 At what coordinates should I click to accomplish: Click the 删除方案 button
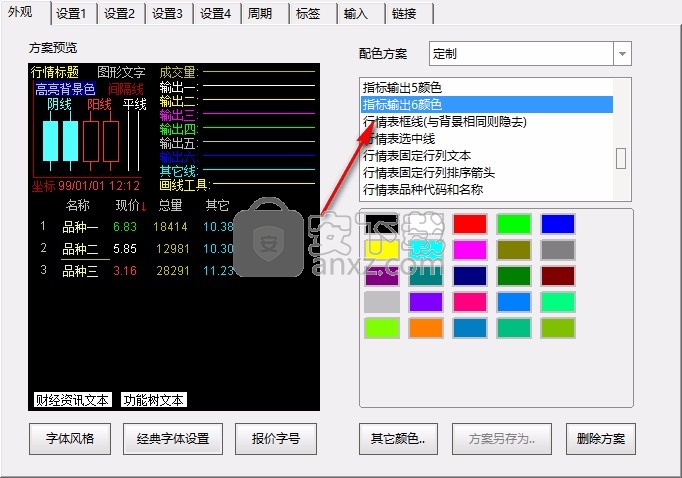(x=601, y=439)
